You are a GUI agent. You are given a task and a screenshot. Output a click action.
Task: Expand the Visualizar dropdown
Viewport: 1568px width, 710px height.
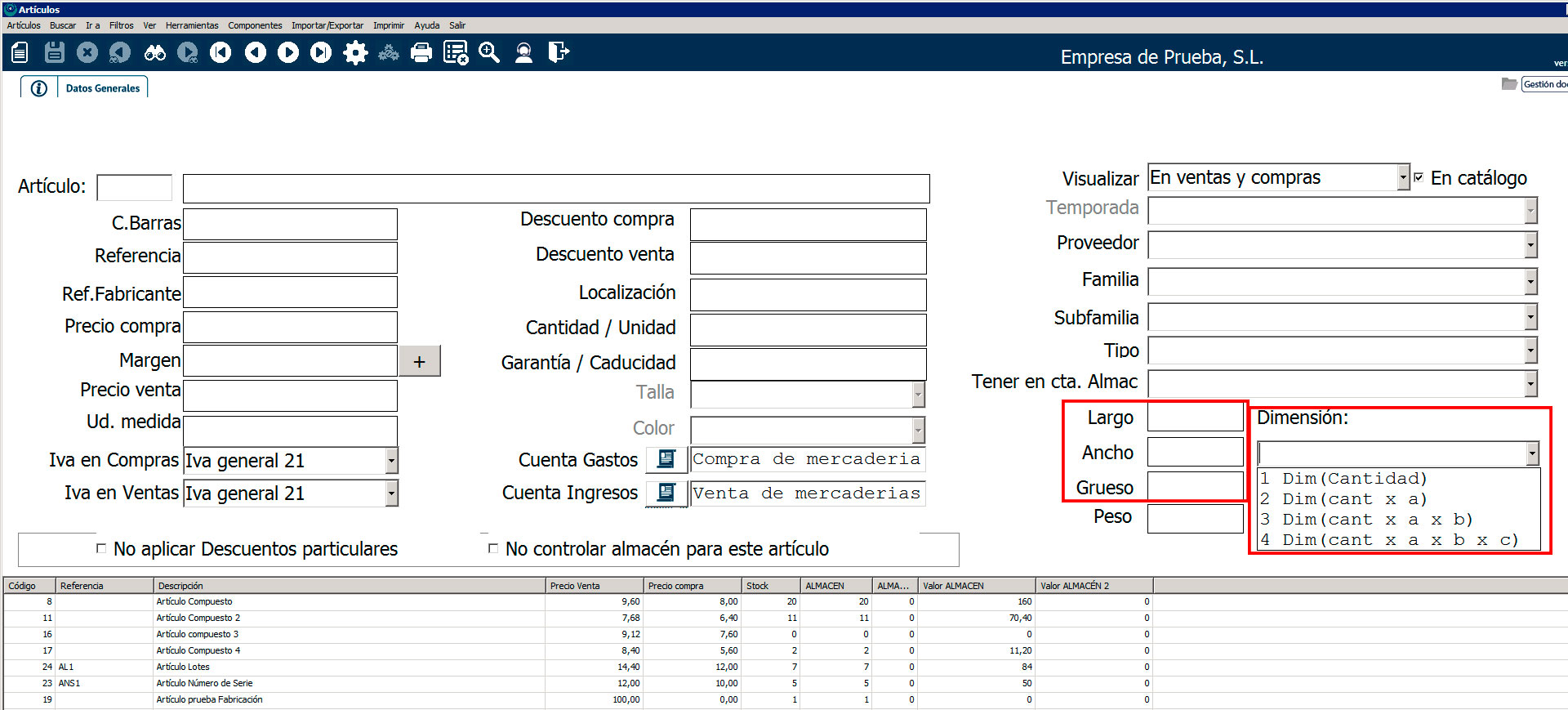1403,177
